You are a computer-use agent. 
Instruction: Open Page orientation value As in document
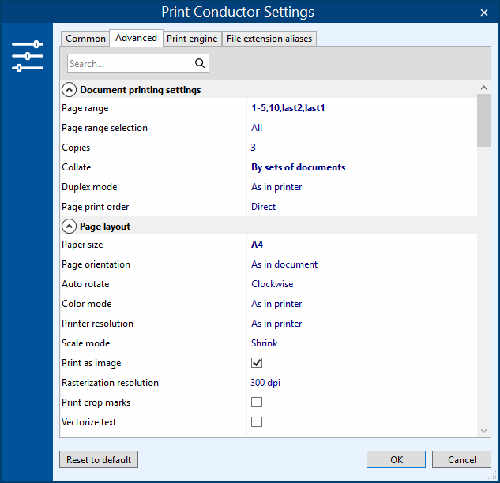click(x=284, y=265)
